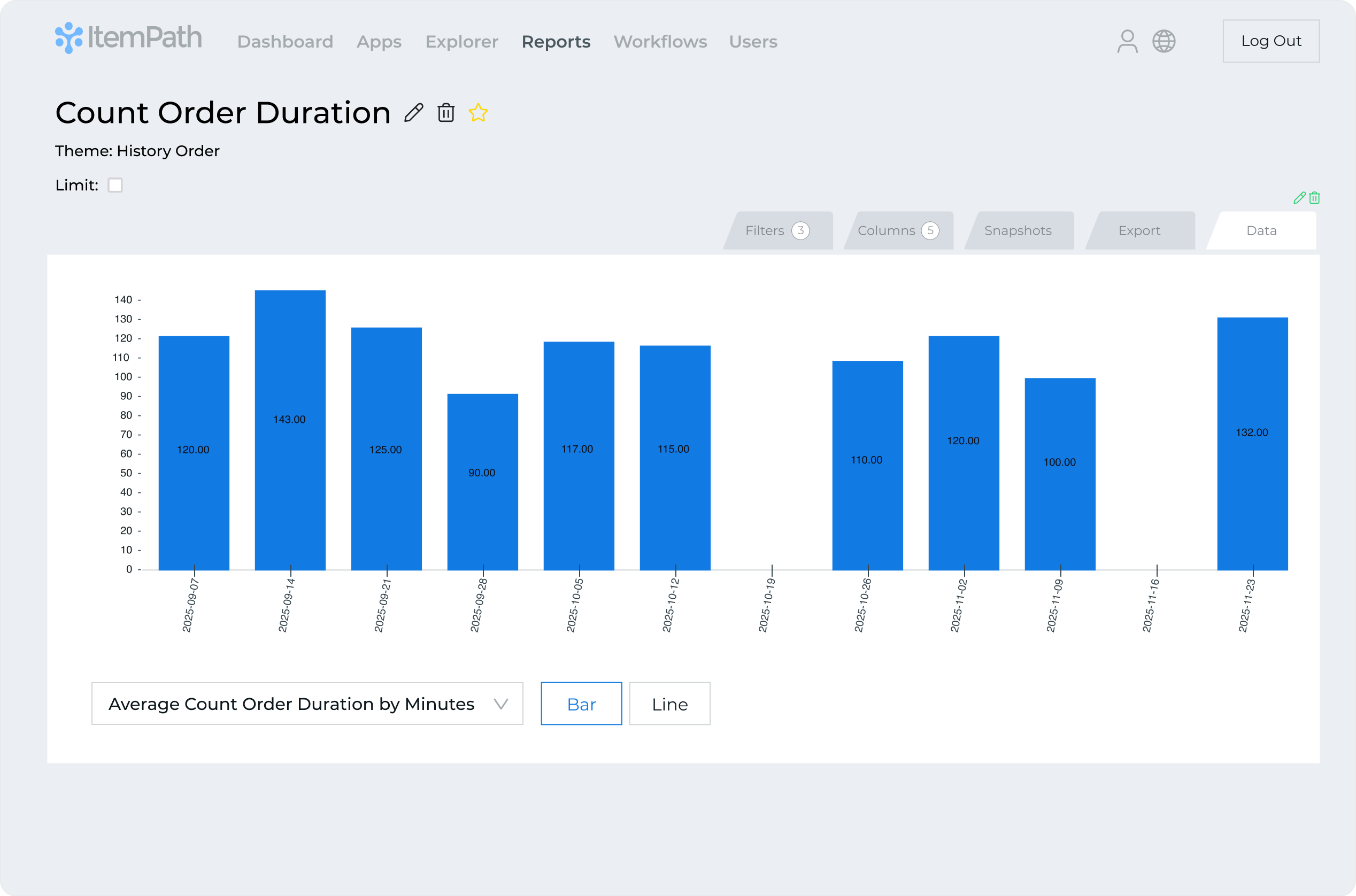
Task: Delete report using the black trash icon
Action: click(x=446, y=113)
